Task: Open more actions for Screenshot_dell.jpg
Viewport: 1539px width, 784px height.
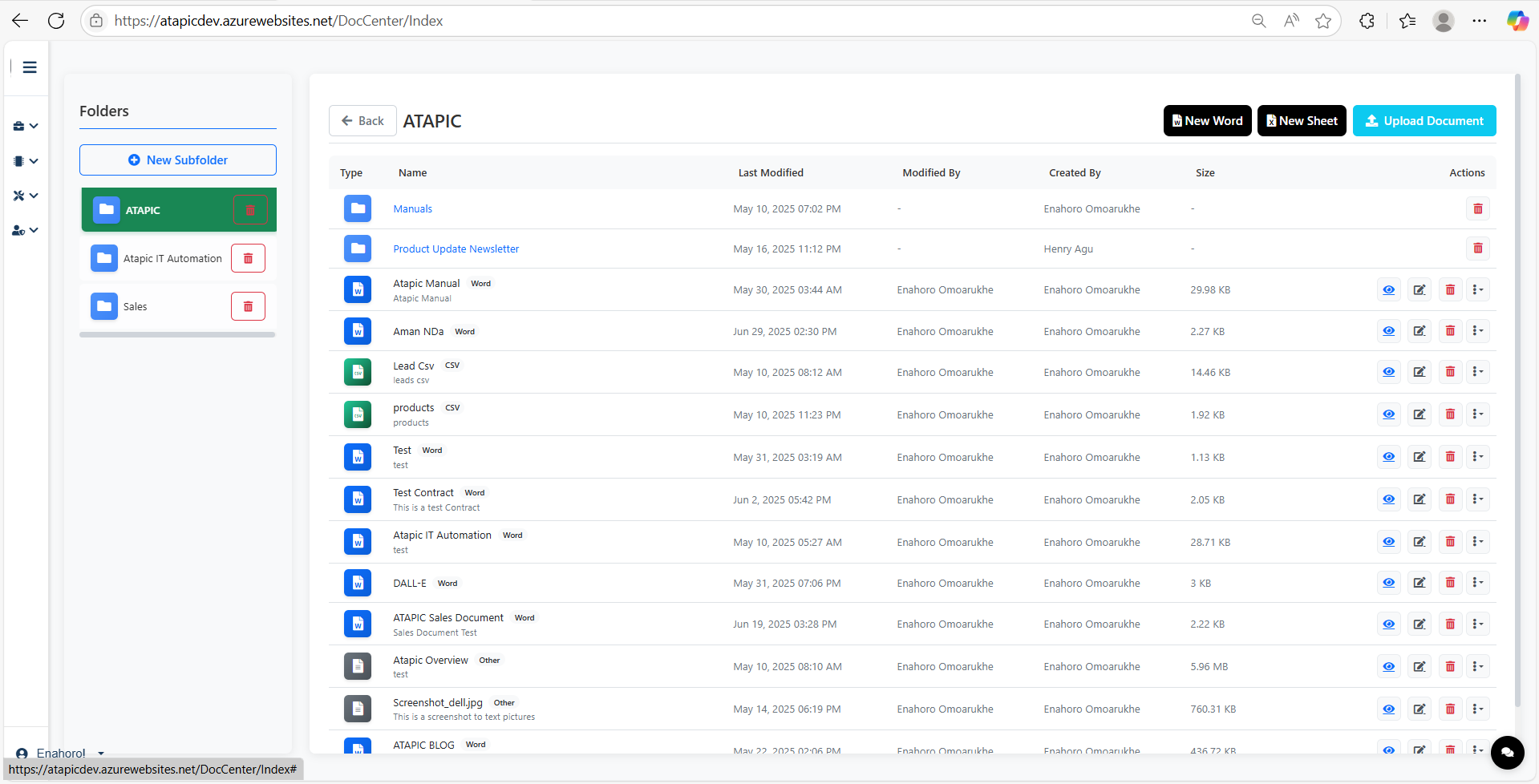Action: 1478,709
